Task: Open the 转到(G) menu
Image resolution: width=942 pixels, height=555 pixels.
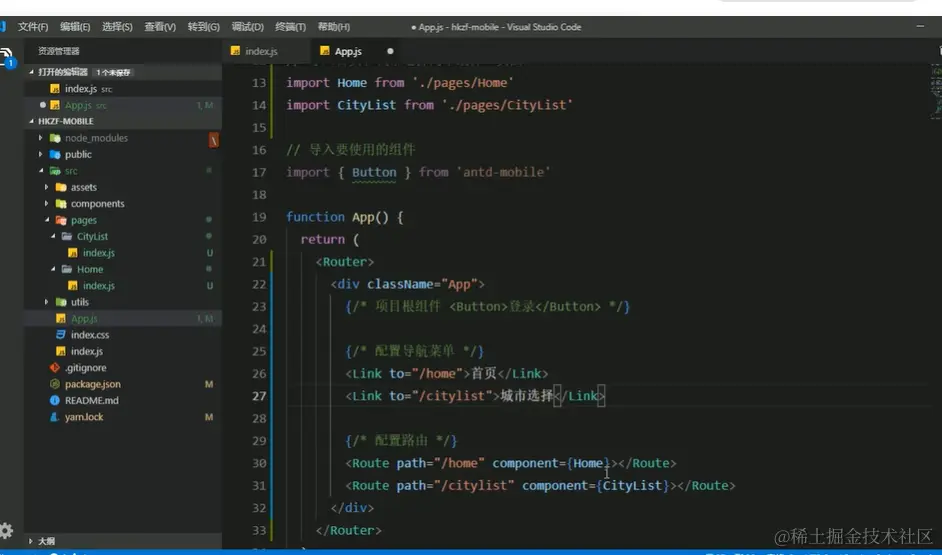Action: [204, 27]
